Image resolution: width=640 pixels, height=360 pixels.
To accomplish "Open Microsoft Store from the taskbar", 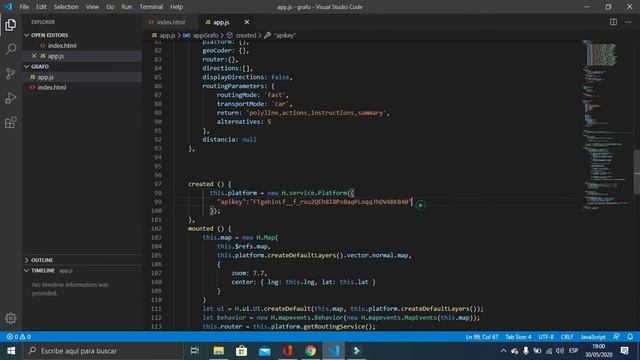I will tap(241, 351).
